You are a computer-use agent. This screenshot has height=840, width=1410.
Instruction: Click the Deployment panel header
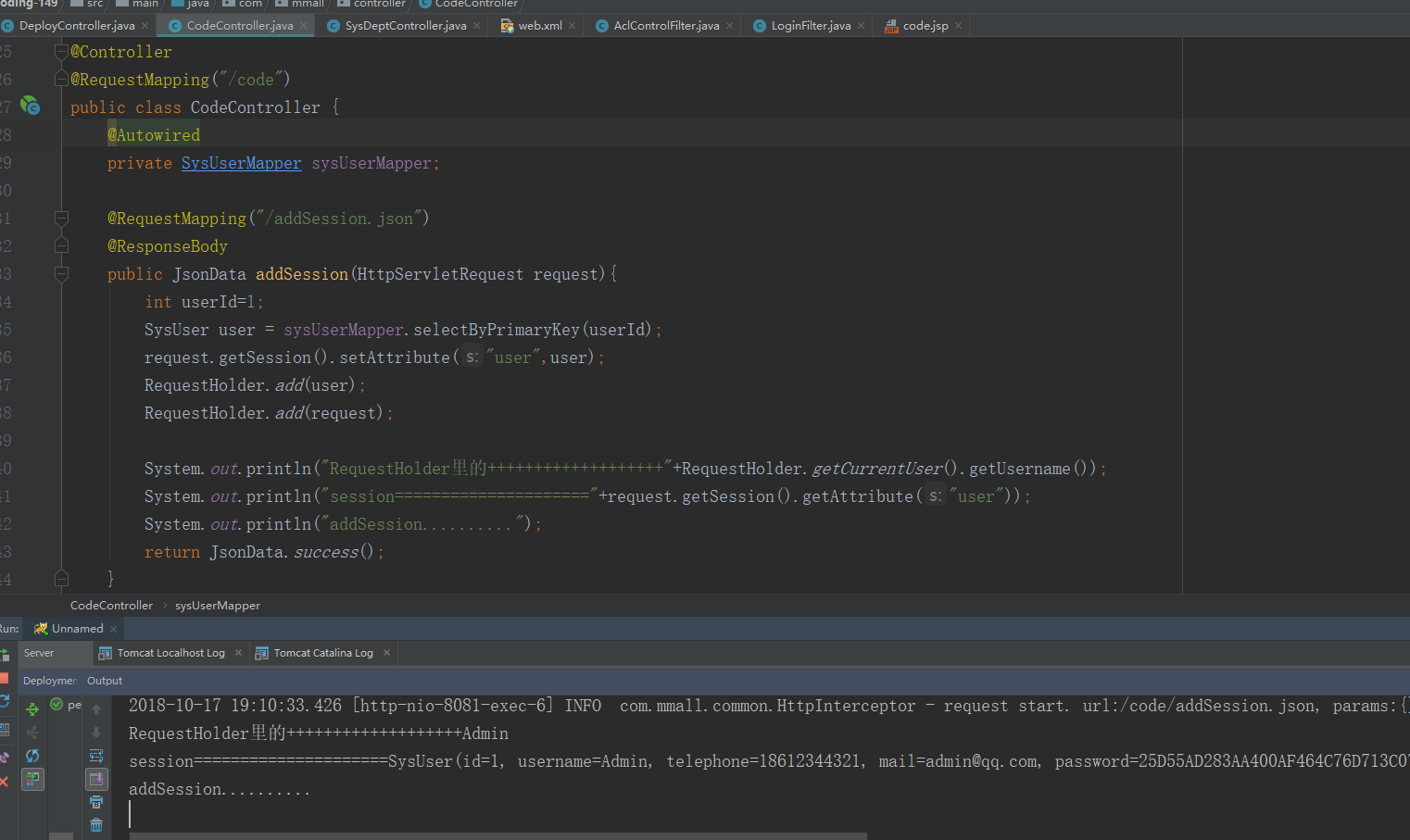click(x=49, y=681)
